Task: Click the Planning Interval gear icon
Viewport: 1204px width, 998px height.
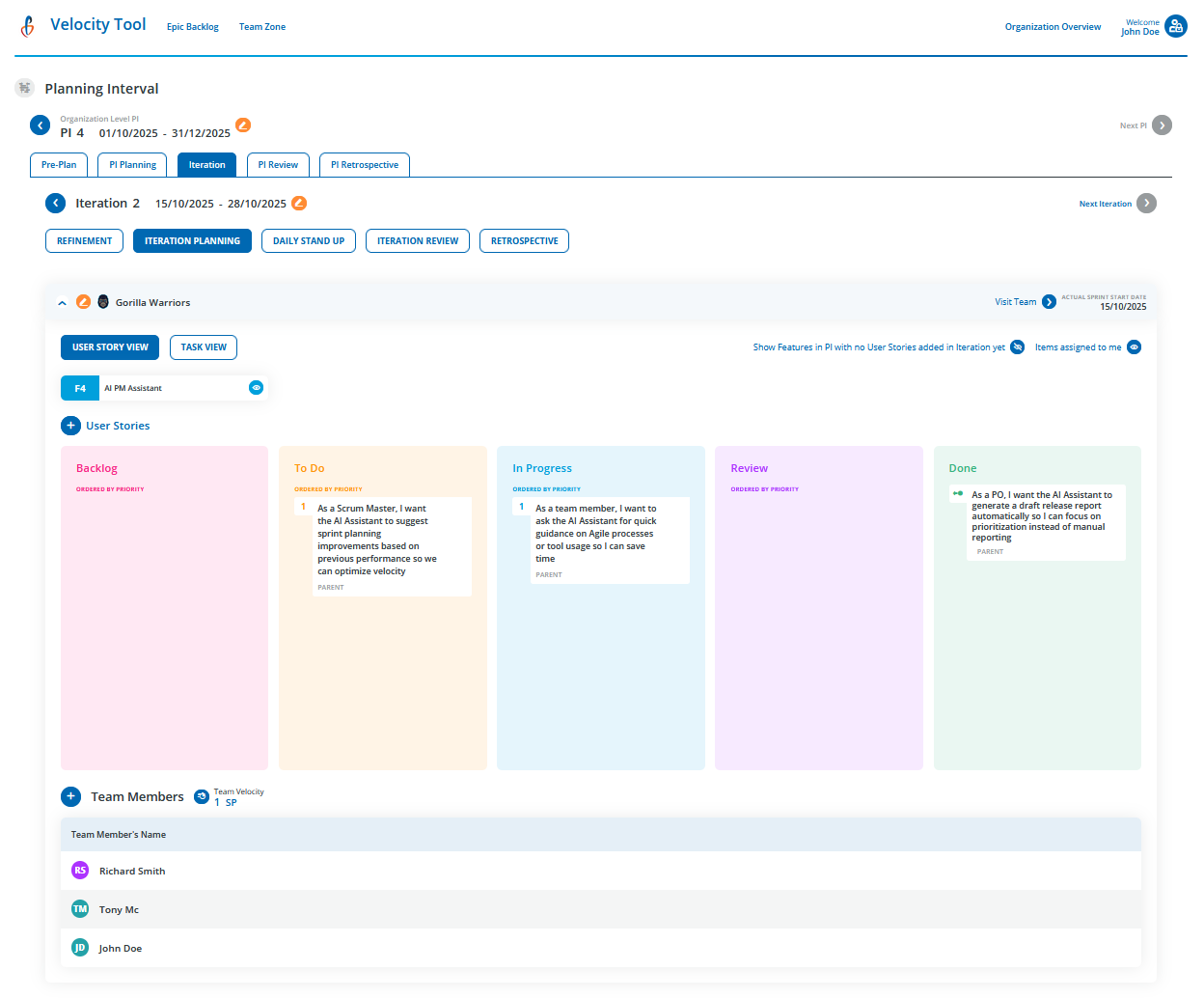Action: pos(24,88)
